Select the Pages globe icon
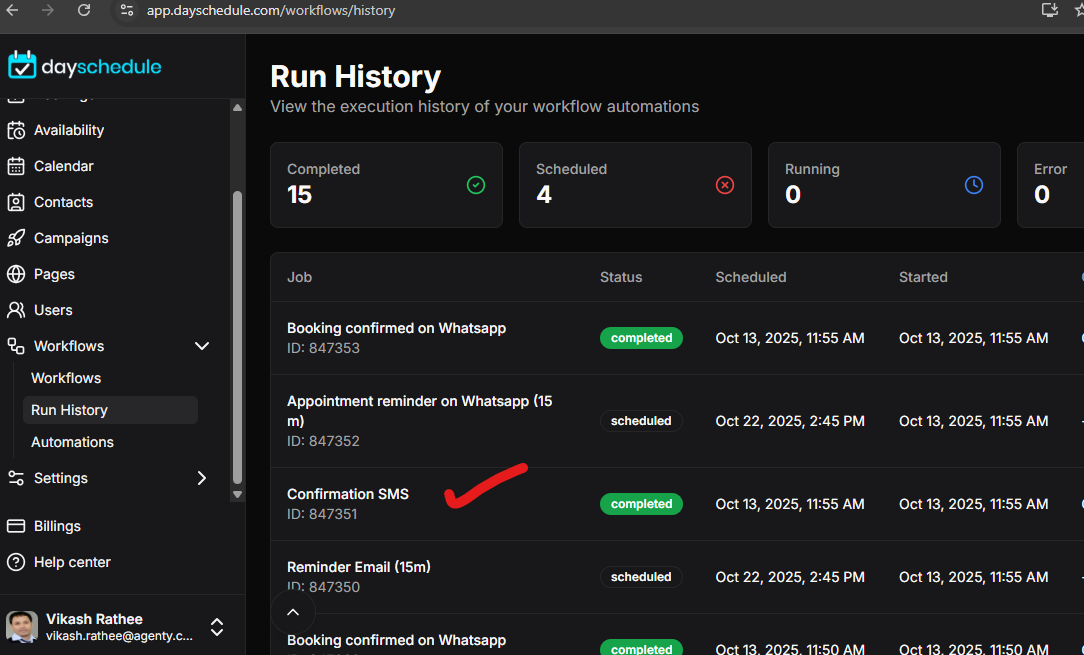Viewport: 1084px width, 655px height. 16,274
